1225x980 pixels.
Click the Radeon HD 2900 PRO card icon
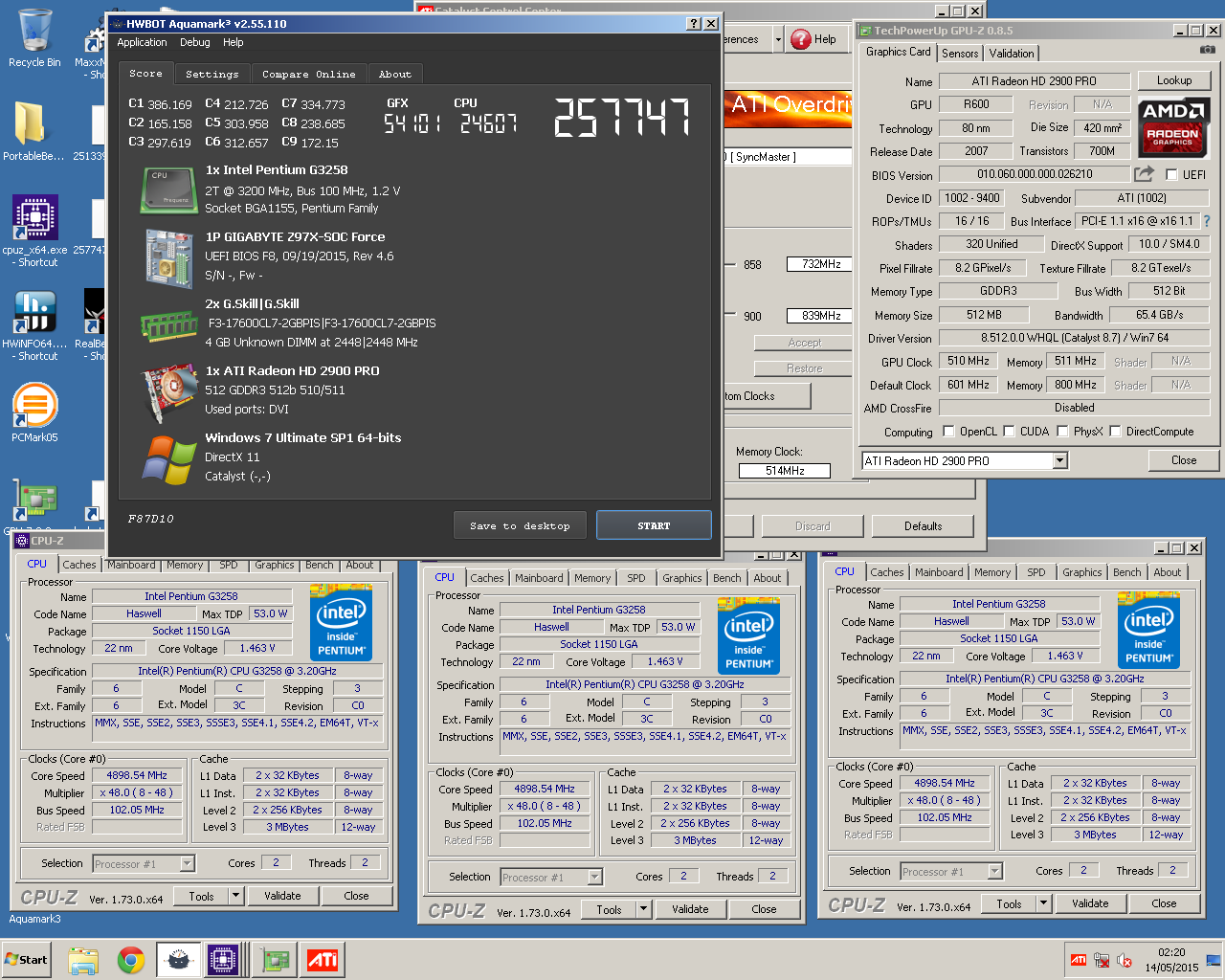click(169, 393)
